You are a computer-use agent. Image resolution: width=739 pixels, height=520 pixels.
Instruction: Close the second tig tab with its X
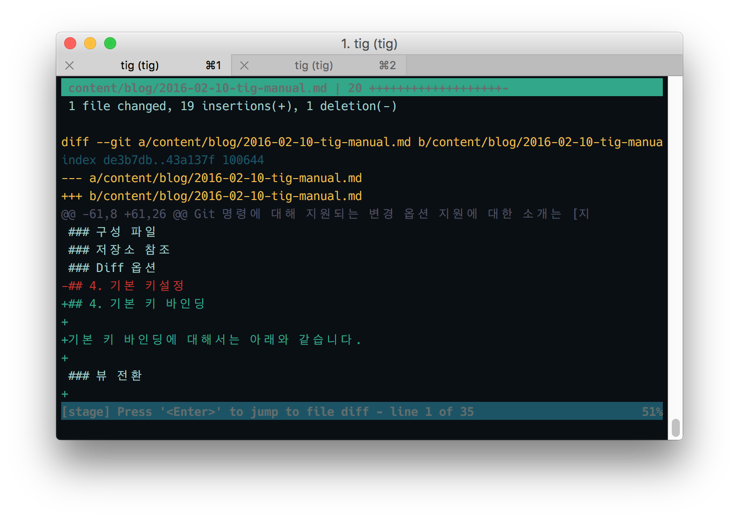244,66
